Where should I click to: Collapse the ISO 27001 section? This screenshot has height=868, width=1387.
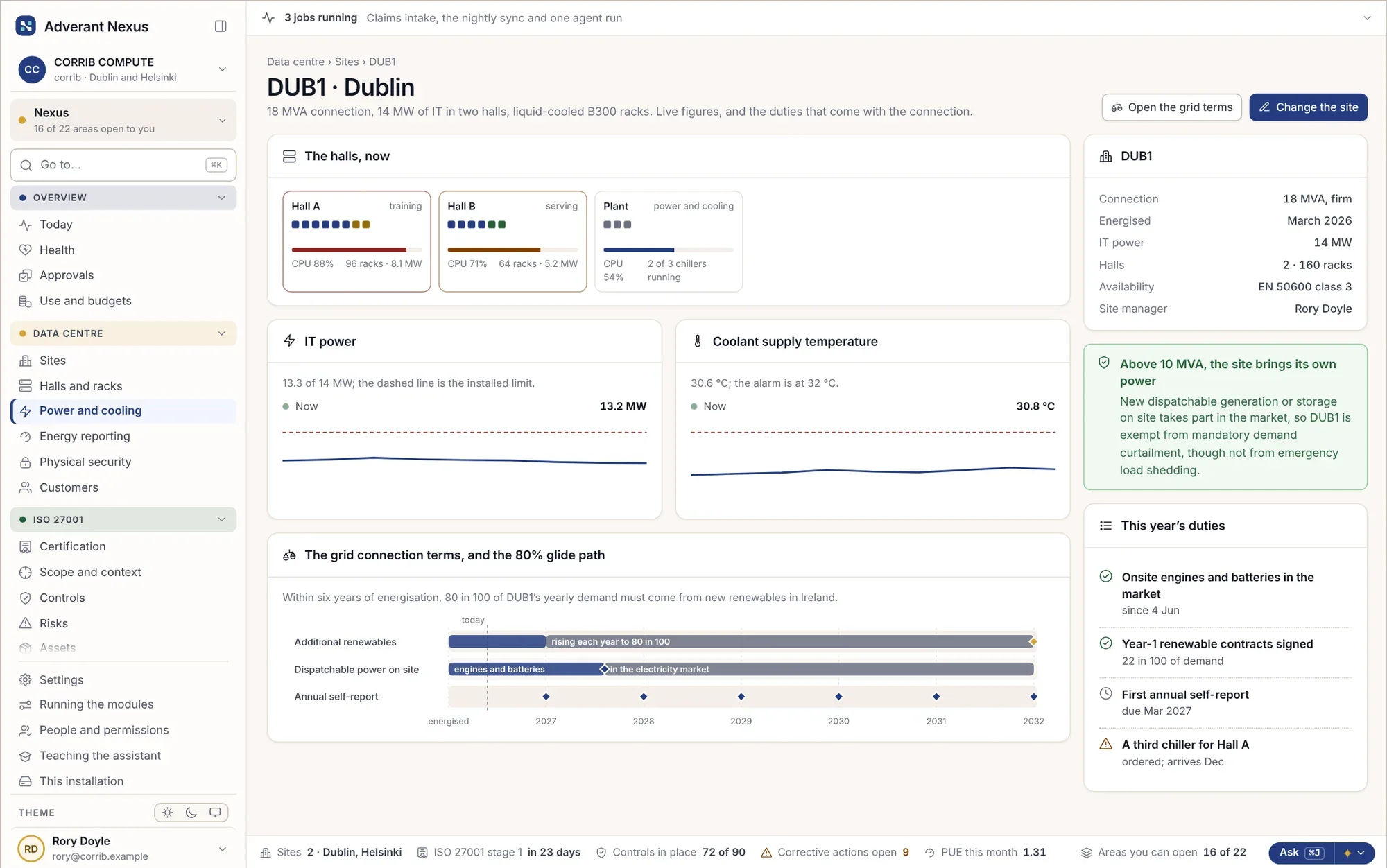123,520
